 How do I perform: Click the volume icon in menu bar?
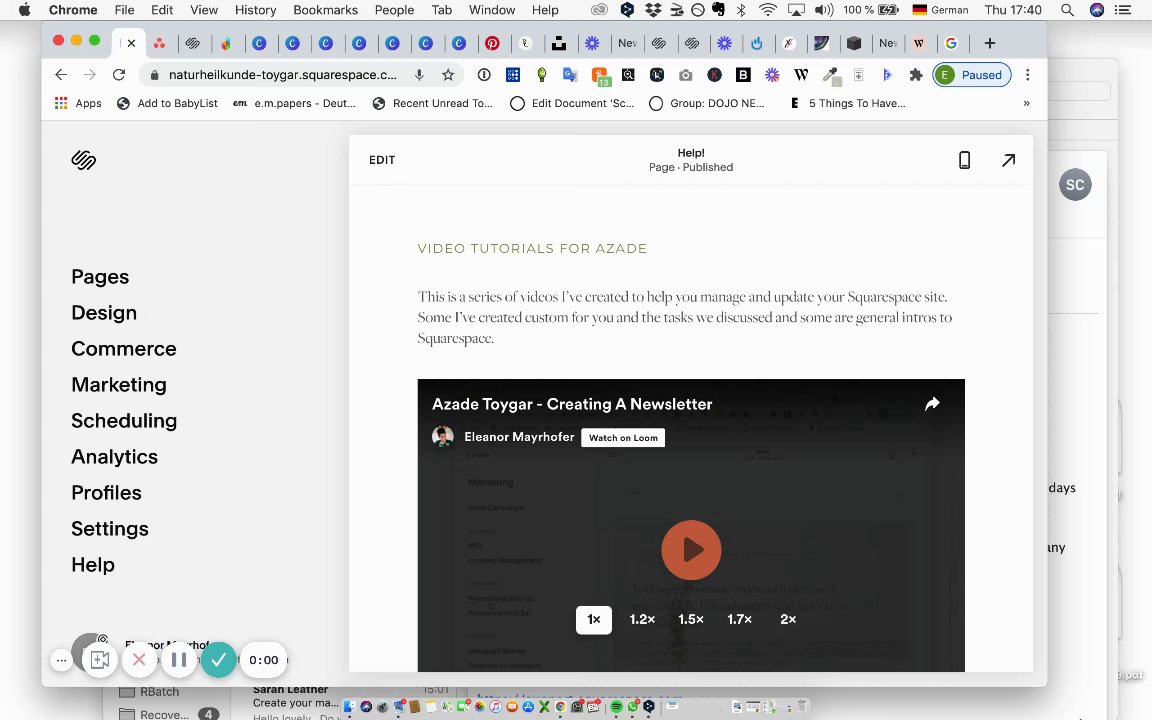pos(824,10)
